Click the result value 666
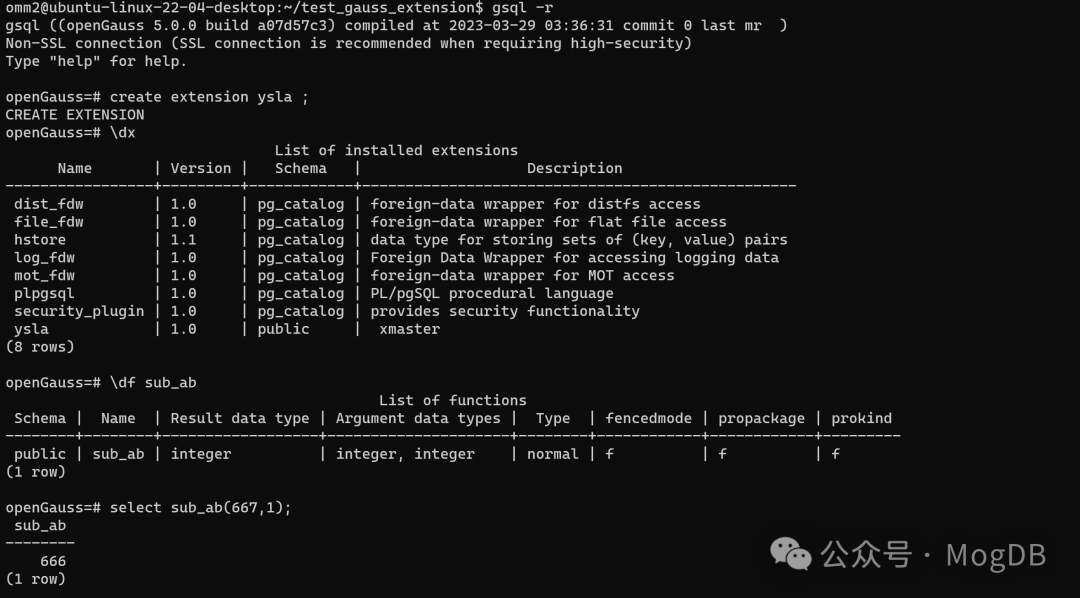 pos(53,561)
